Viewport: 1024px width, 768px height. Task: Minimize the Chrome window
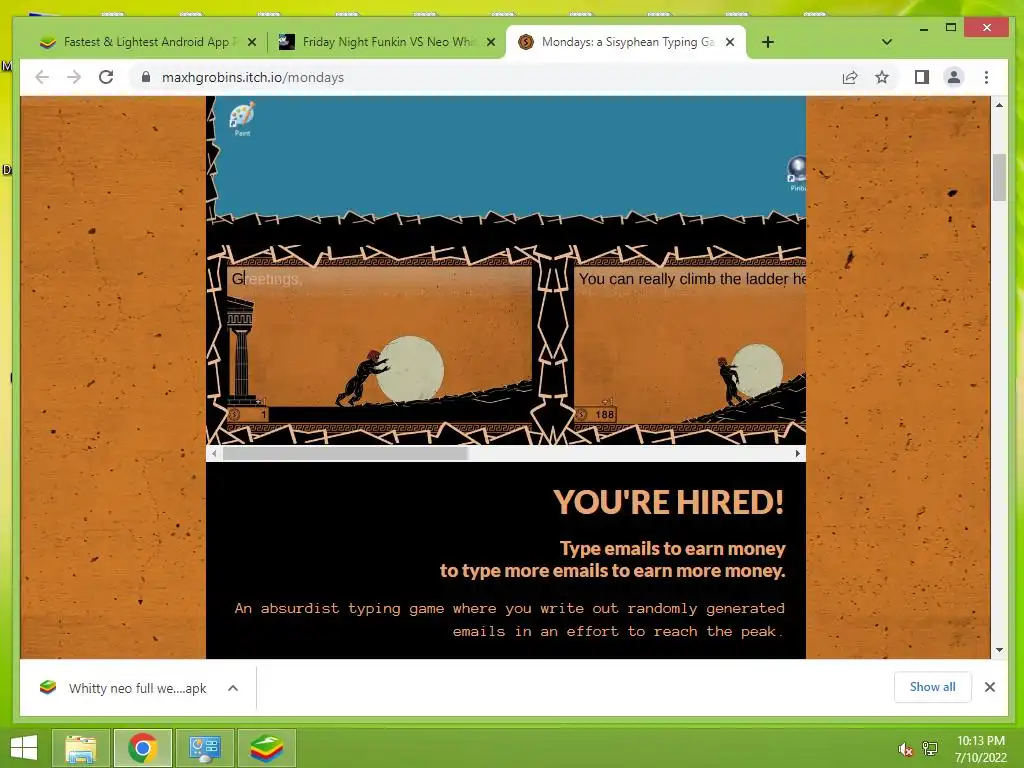(923, 27)
